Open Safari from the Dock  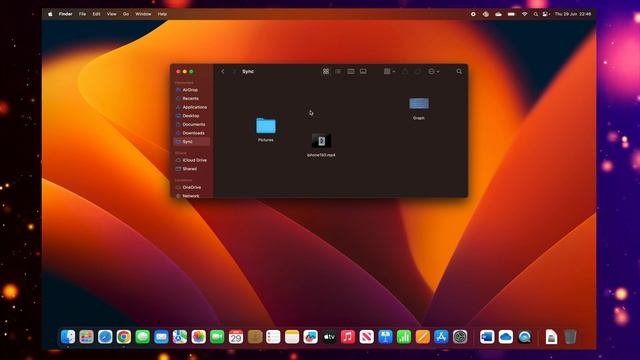pyautogui.click(x=105, y=337)
